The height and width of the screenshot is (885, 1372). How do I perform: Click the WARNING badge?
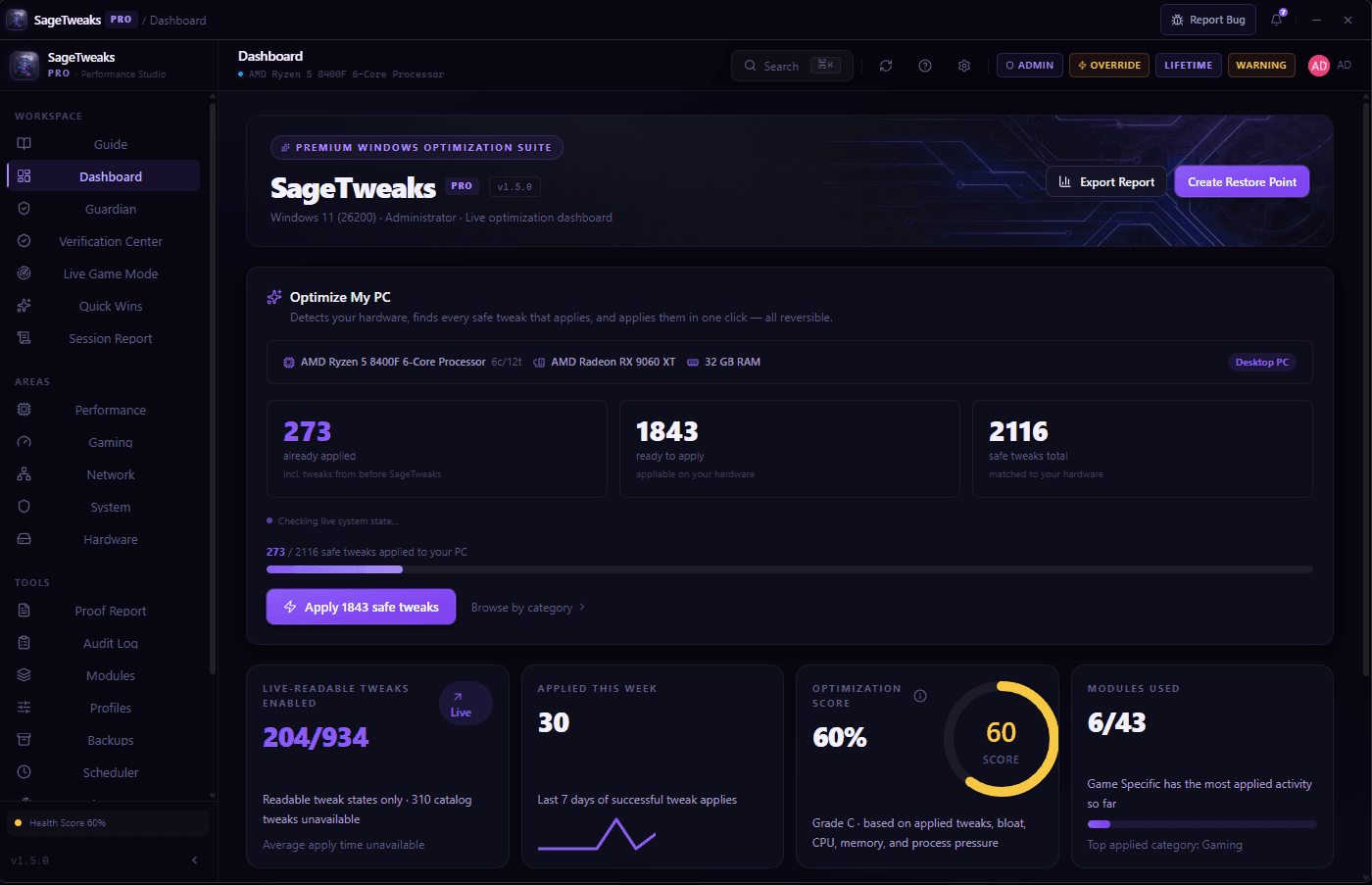coord(1261,66)
